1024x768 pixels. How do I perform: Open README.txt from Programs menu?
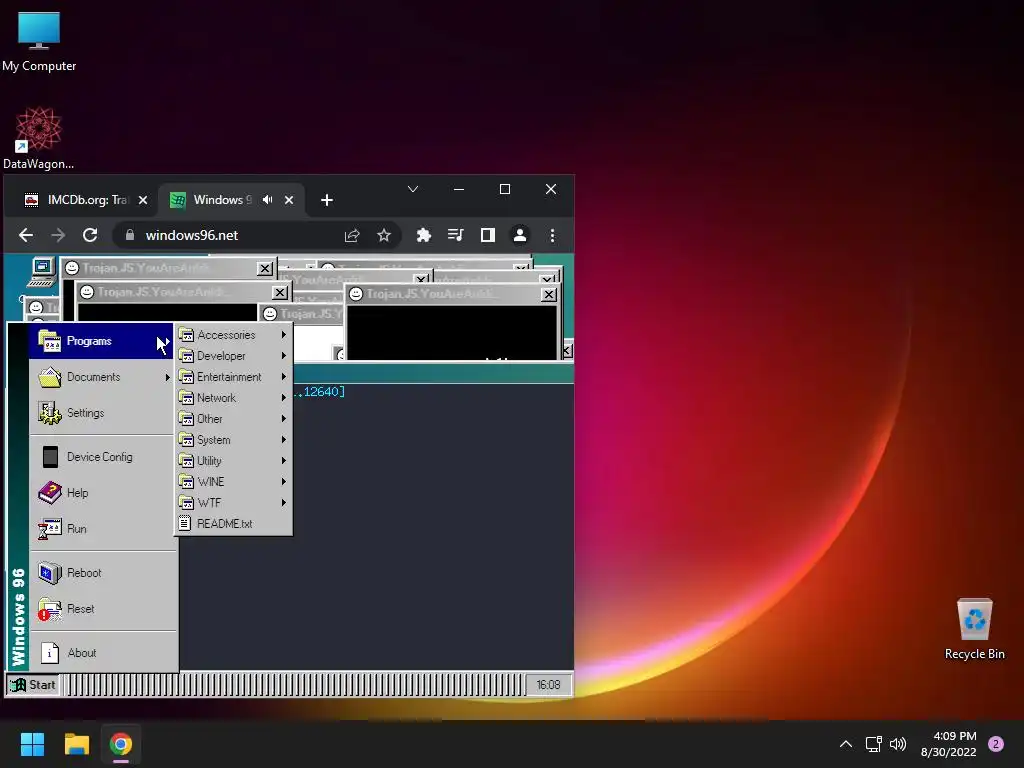pos(234,523)
